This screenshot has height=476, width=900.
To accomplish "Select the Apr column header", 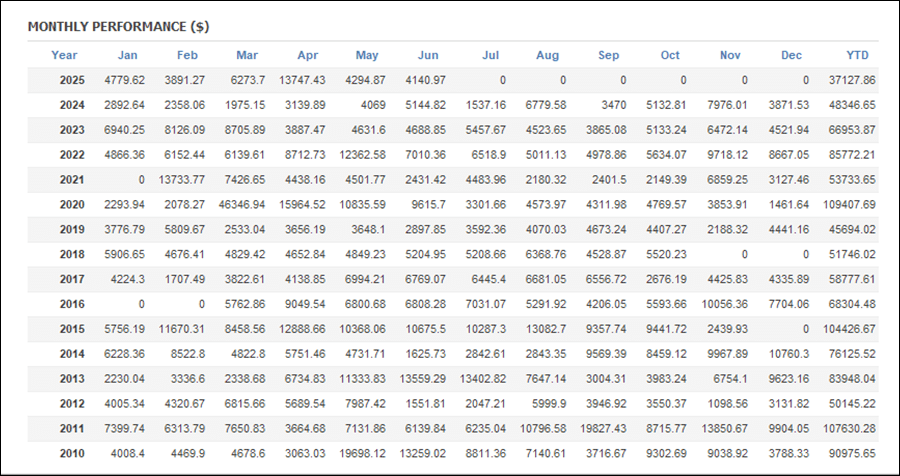I will 308,55.
